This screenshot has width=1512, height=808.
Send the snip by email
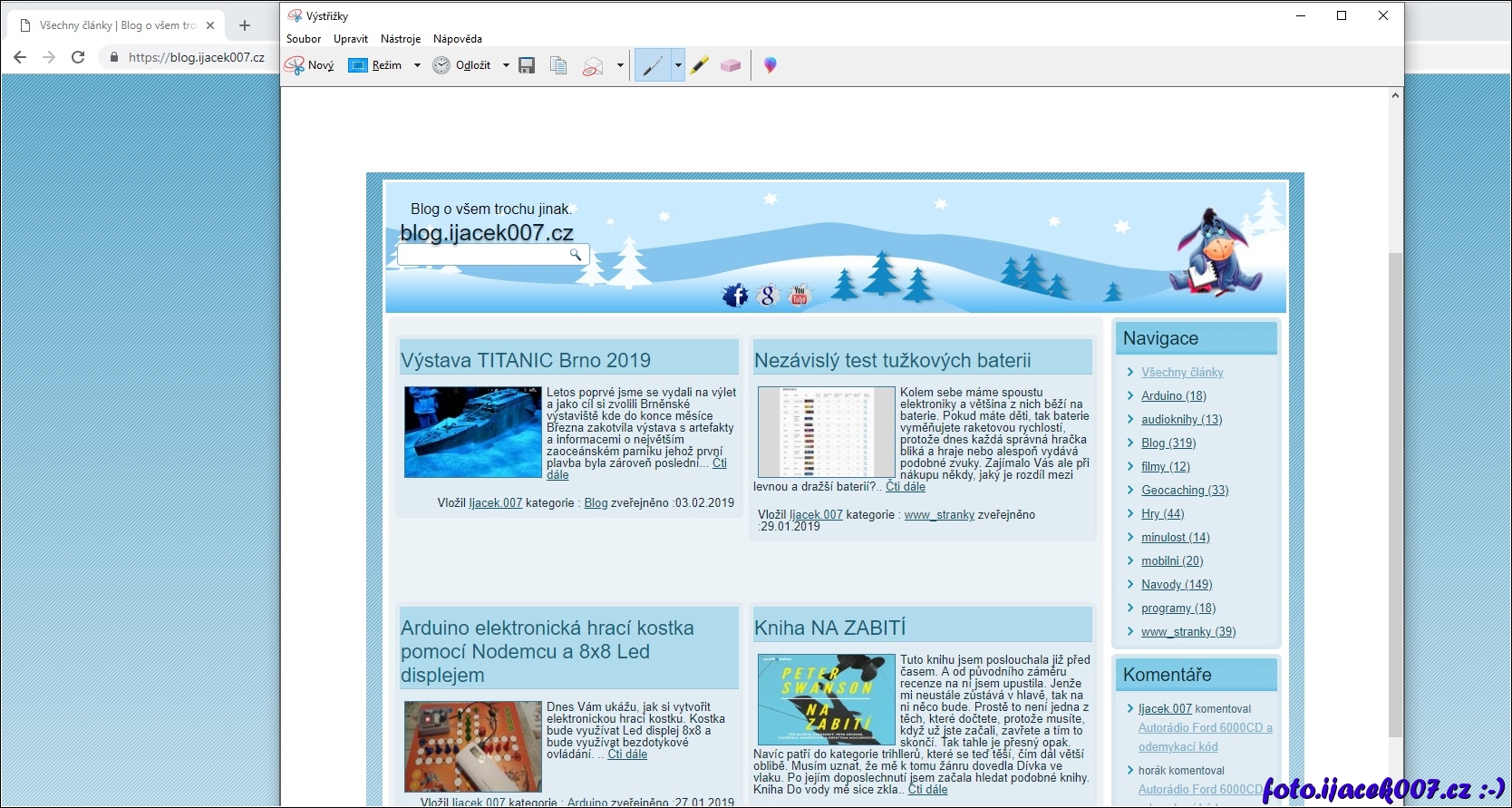coord(593,65)
